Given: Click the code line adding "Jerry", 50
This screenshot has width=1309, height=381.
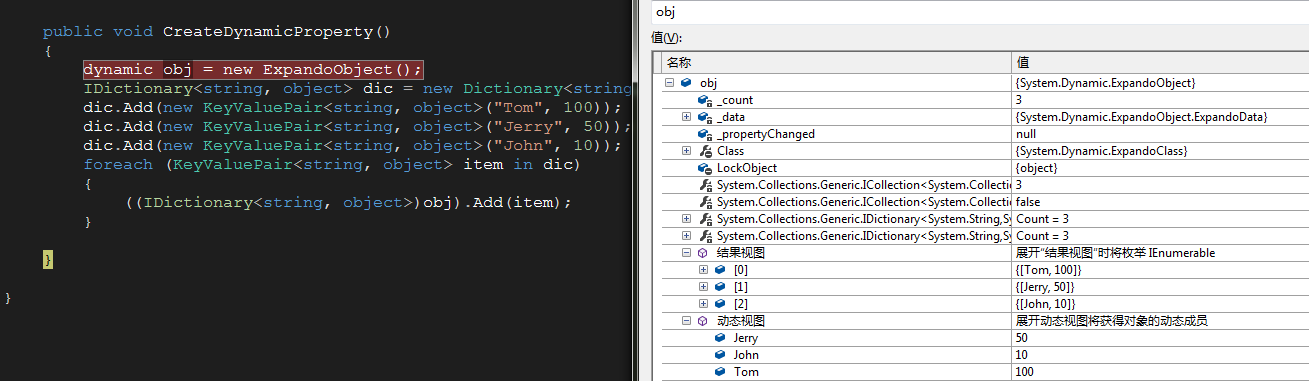Looking at the screenshot, I should click(357, 126).
